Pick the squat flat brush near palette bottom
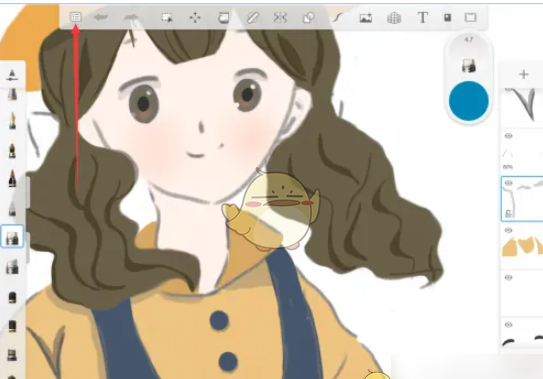The height and width of the screenshot is (379, 543). (x=12, y=355)
